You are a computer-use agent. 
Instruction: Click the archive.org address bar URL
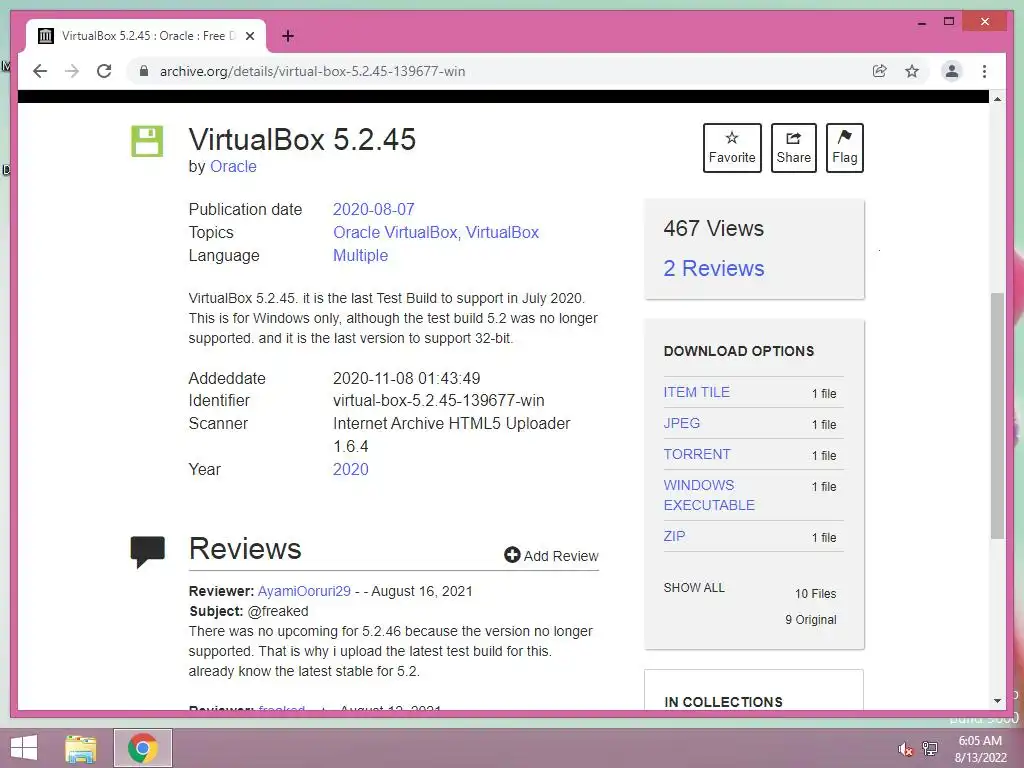tap(312, 71)
